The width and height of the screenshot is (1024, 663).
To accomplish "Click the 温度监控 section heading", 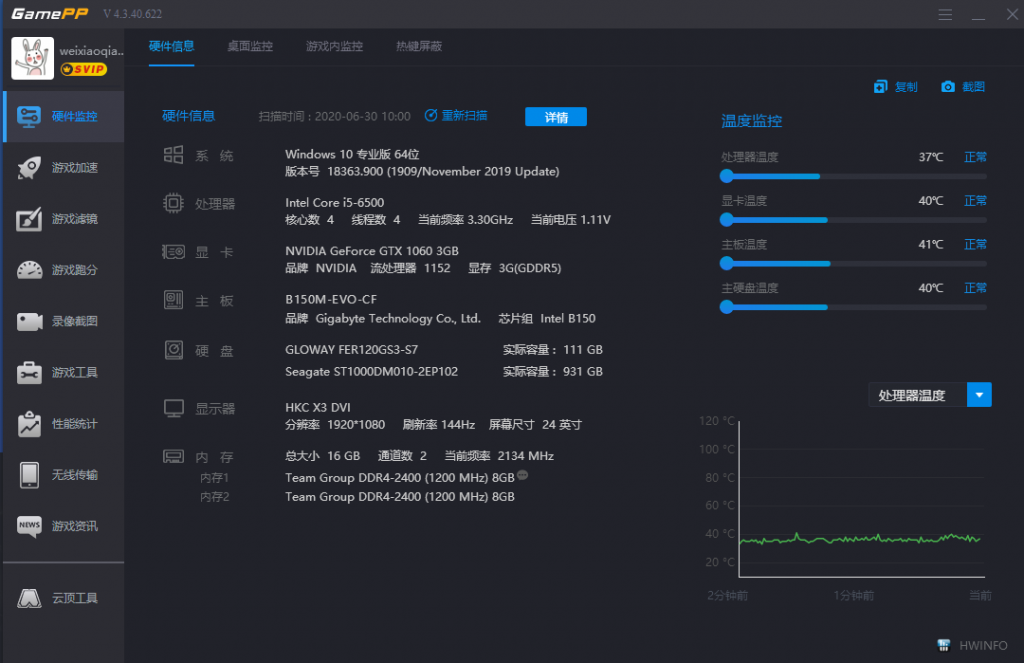I will 752,121.
